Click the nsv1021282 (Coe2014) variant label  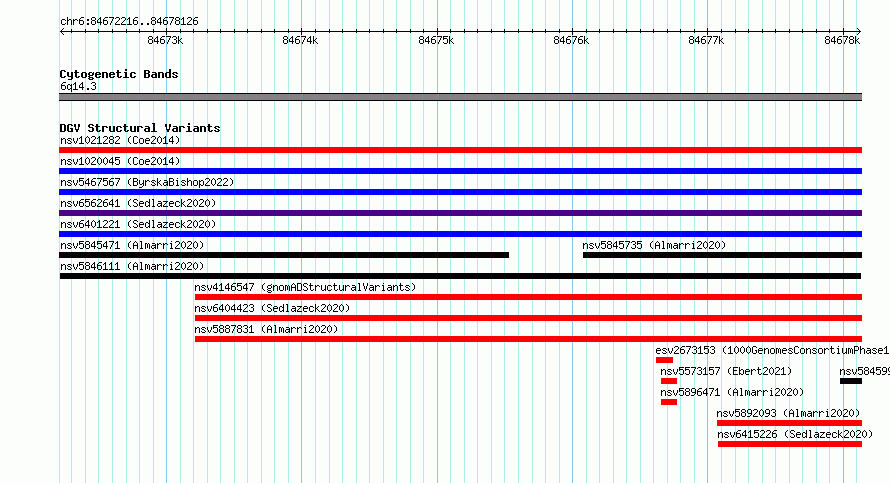coord(120,140)
